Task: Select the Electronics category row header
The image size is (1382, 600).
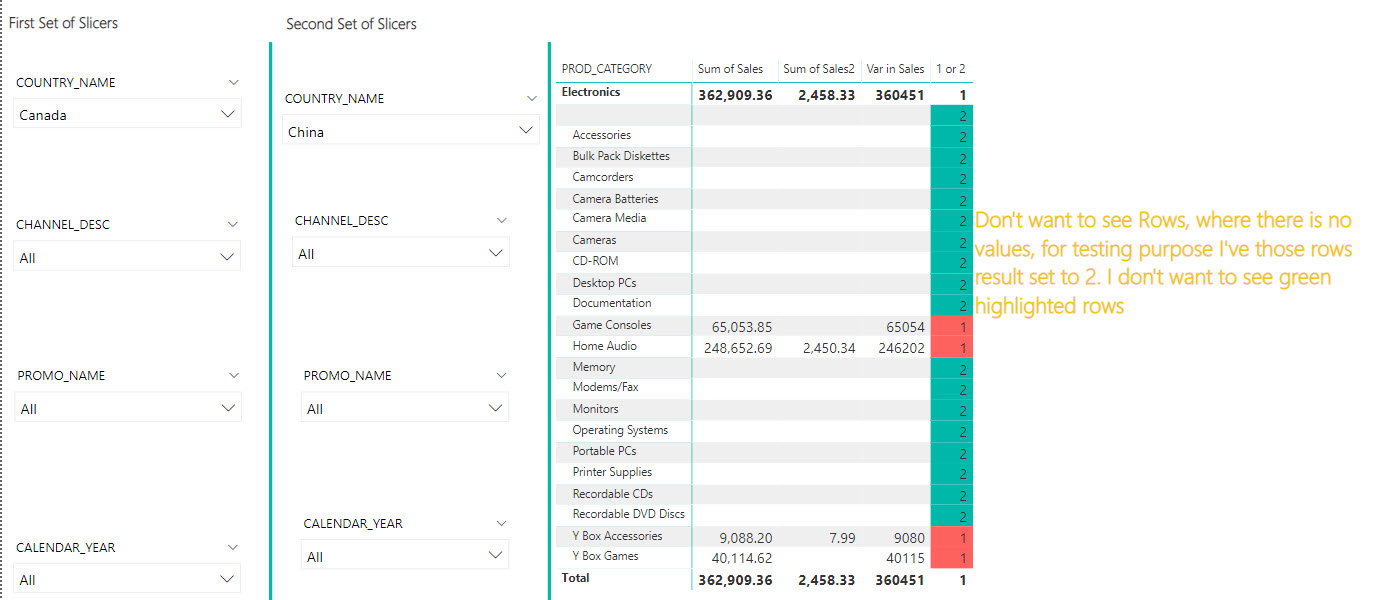Action: coord(591,92)
